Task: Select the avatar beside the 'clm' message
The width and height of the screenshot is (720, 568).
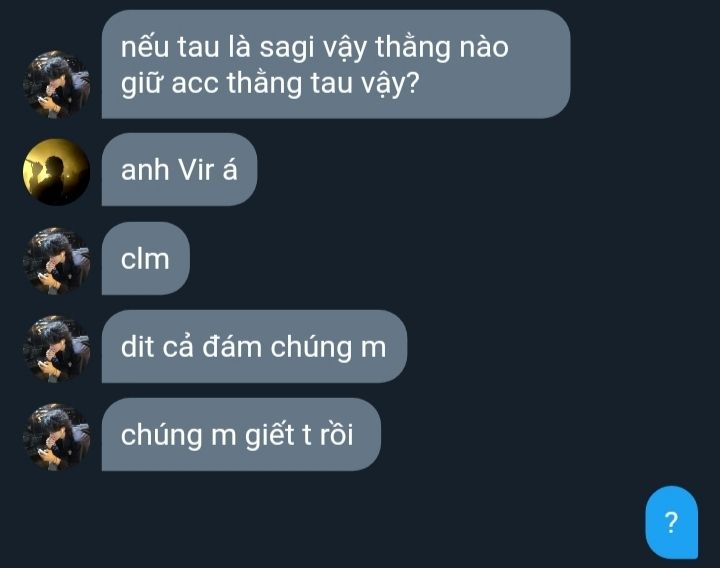Action: [x=56, y=261]
